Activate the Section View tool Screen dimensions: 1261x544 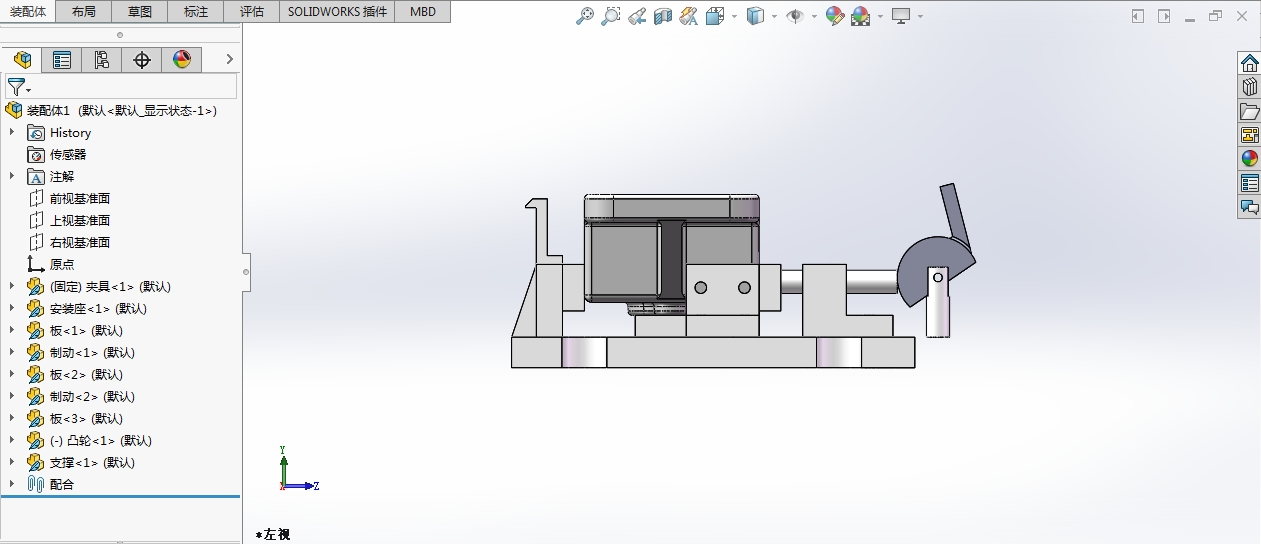coord(663,16)
